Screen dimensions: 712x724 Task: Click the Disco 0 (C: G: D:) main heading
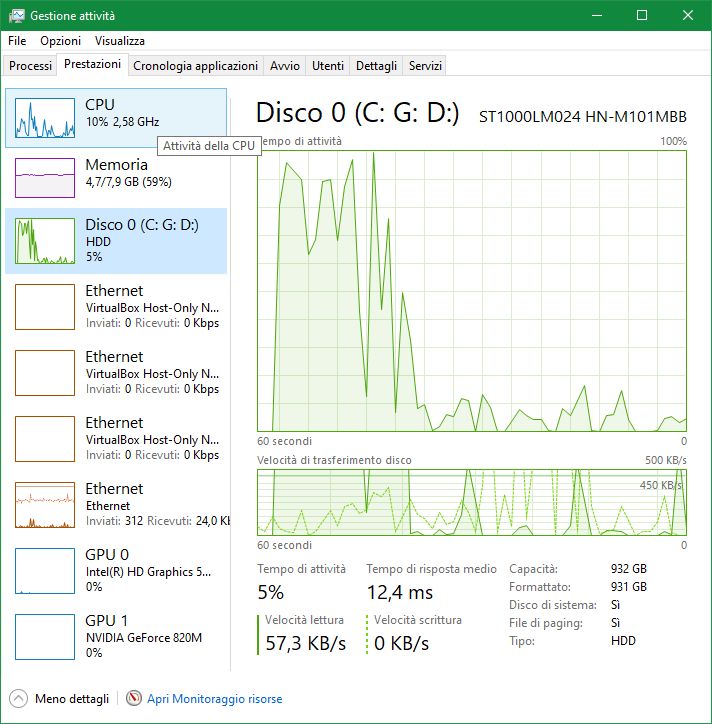point(358,113)
